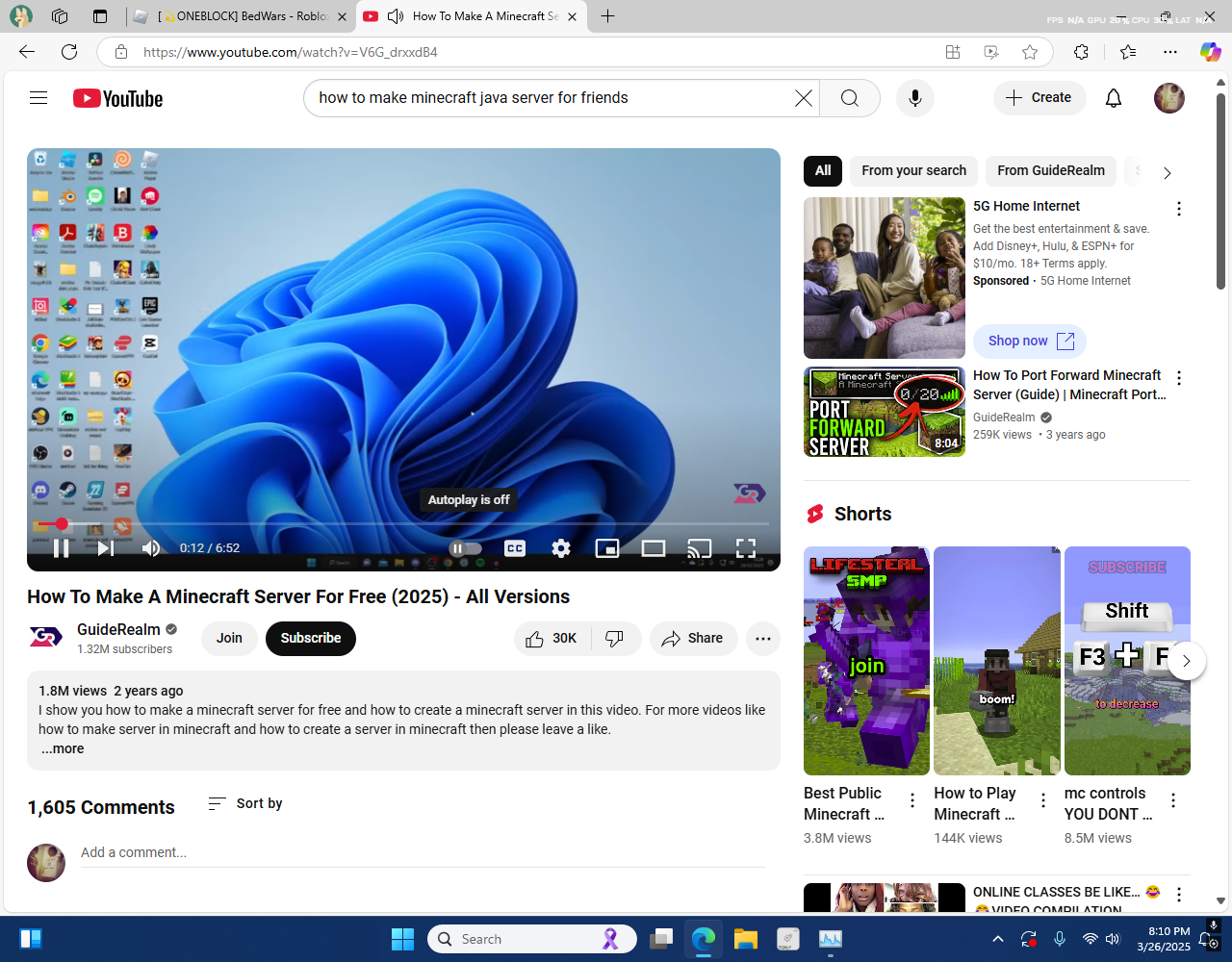This screenshot has width=1232, height=962.
Task: Clear the search box text
Action: coord(804,98)
